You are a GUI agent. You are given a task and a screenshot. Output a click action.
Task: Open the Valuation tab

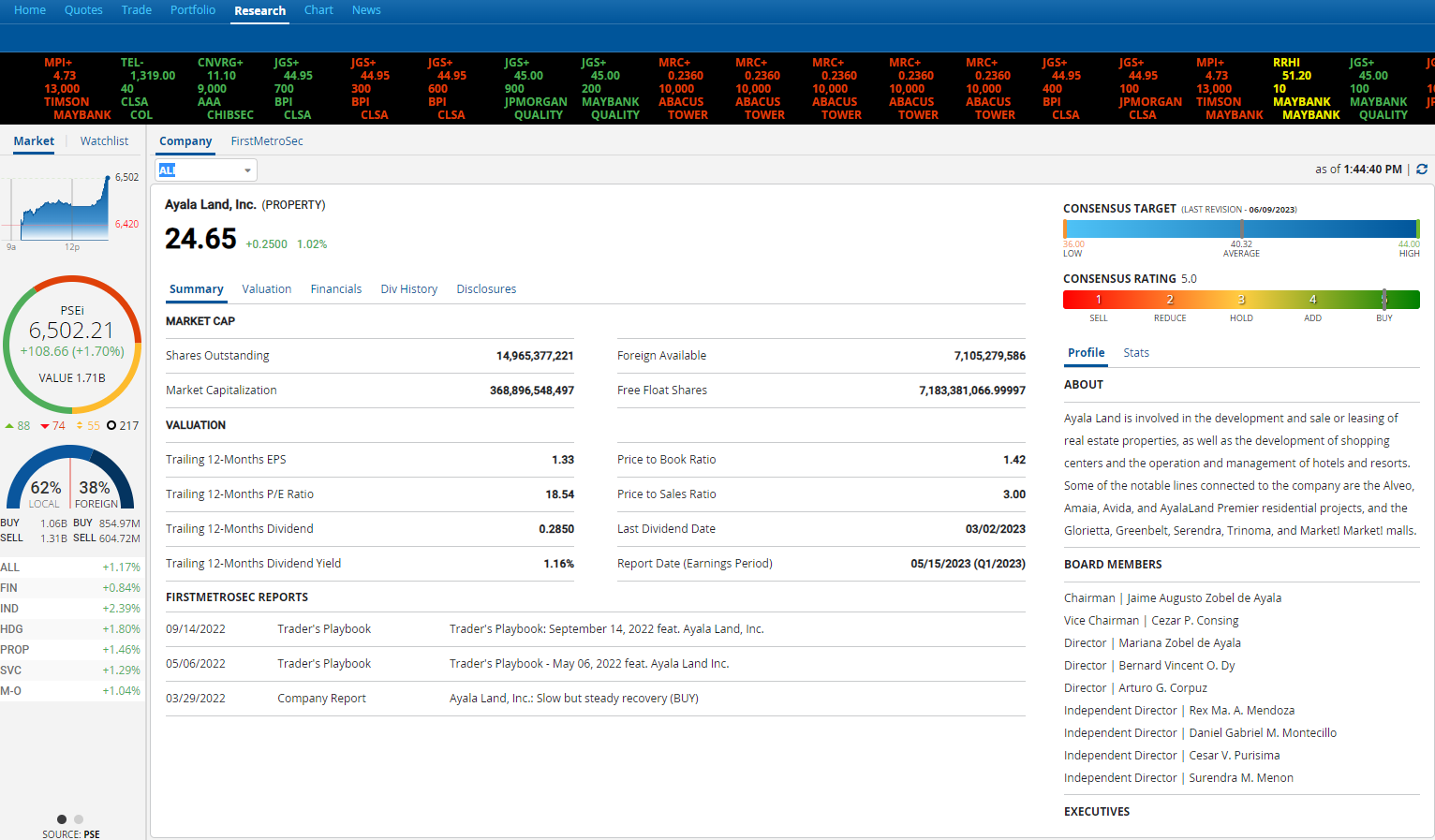tap(267, 289)
